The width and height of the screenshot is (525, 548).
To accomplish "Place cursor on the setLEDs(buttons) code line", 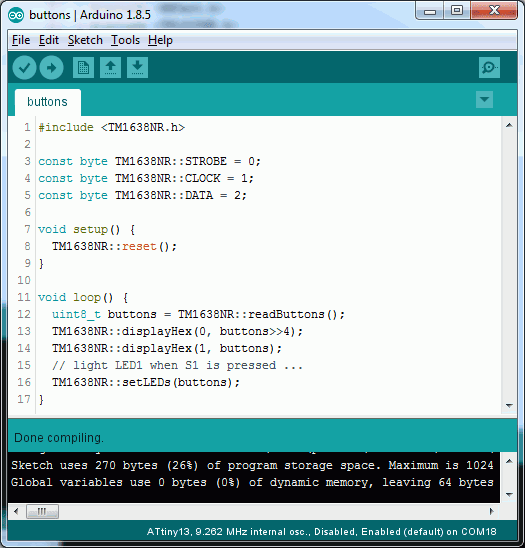I will click(x=146, y=382).
